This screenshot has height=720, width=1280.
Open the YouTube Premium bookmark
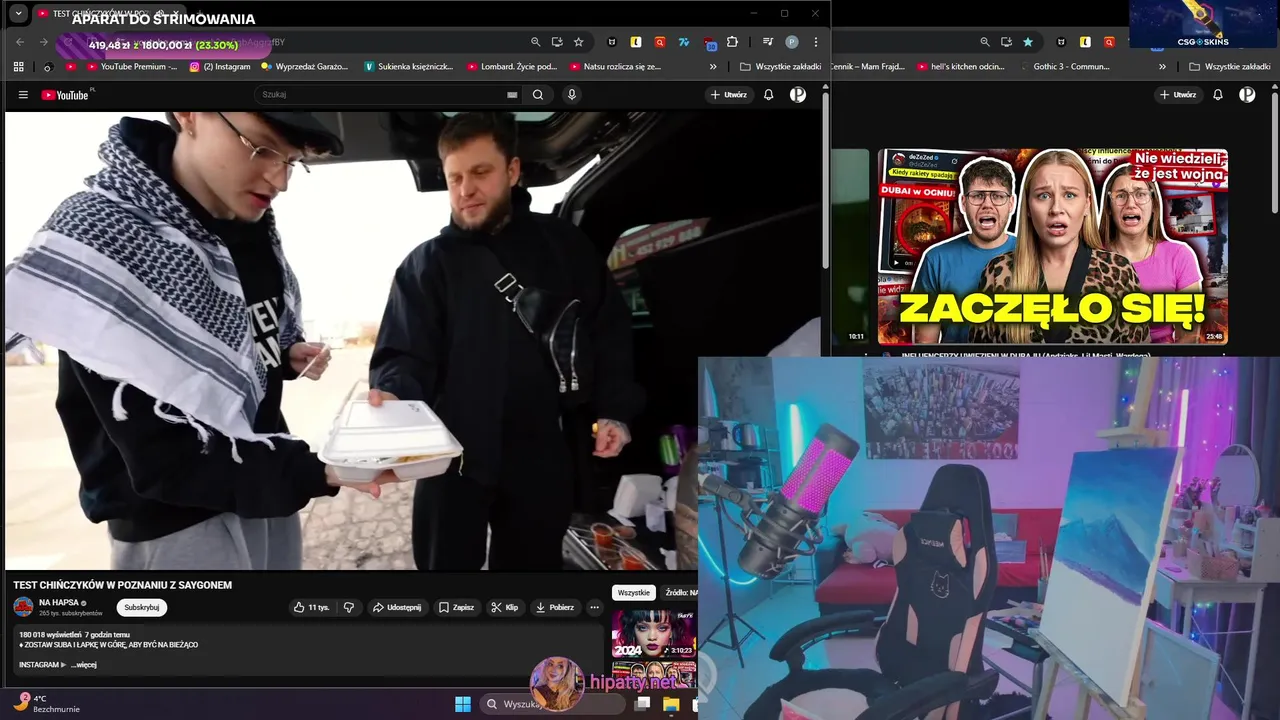click(x=132, y=67)
